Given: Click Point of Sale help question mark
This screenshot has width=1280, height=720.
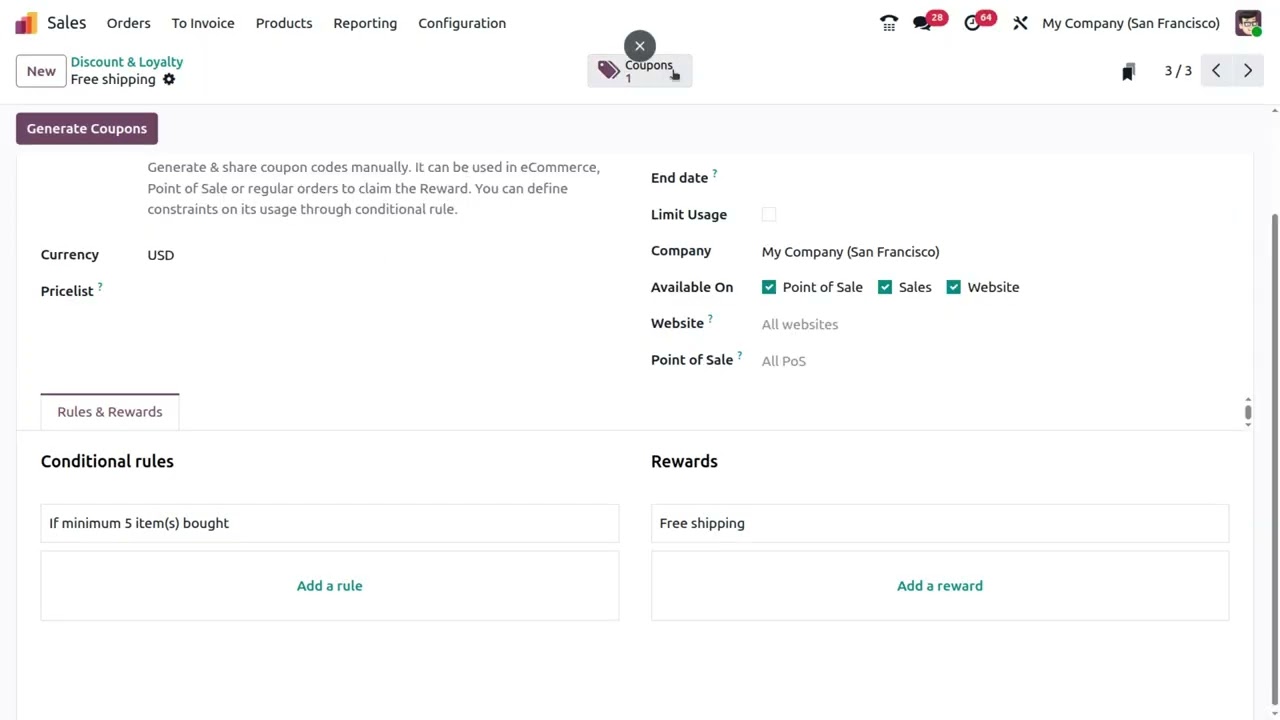Looking at the screenshot, I should click(739, 356).
